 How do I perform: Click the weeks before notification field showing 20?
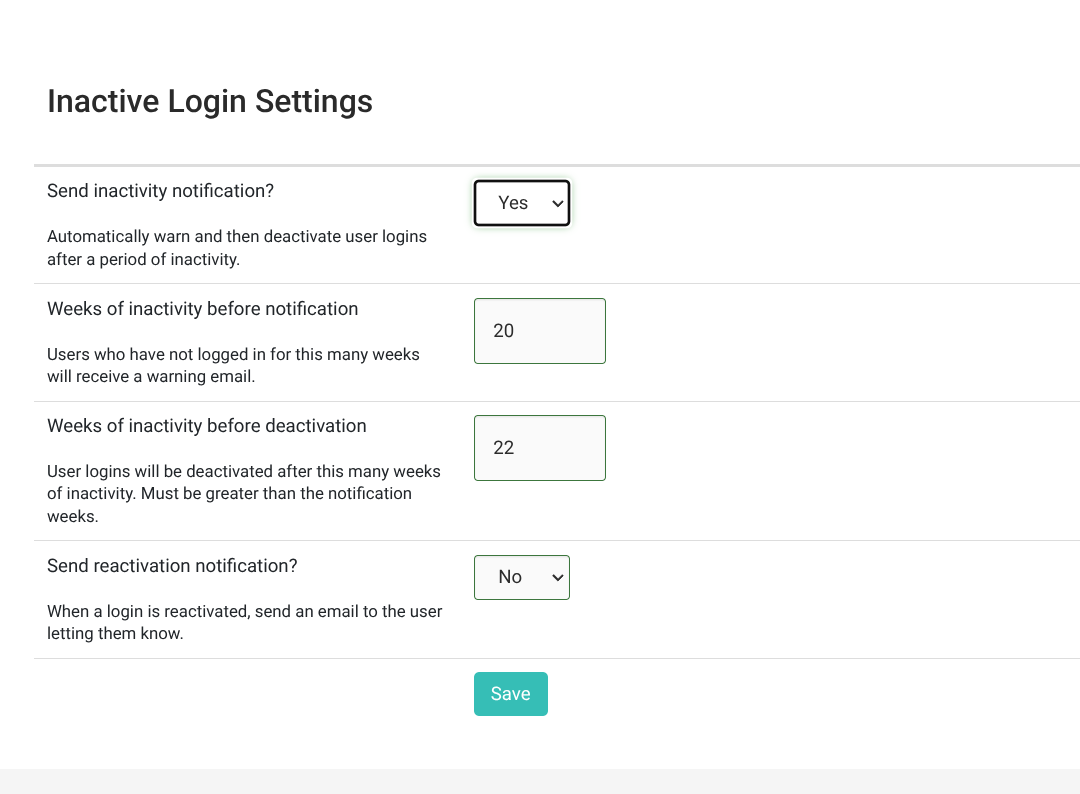pyautogui.click(x=539, y=331)
